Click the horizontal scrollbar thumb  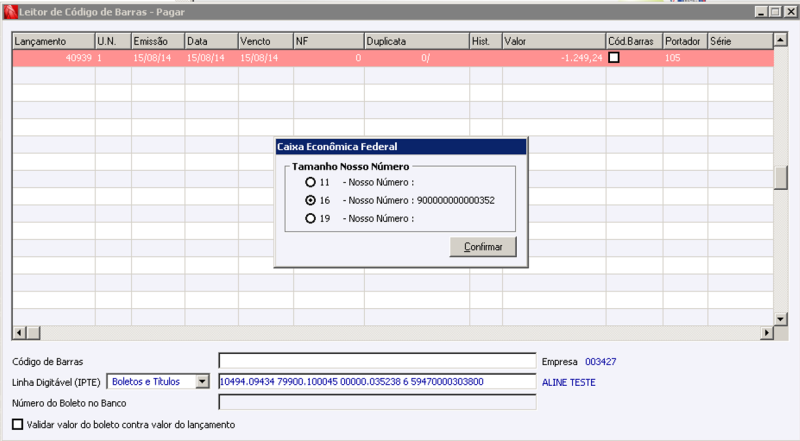point(33,333)
